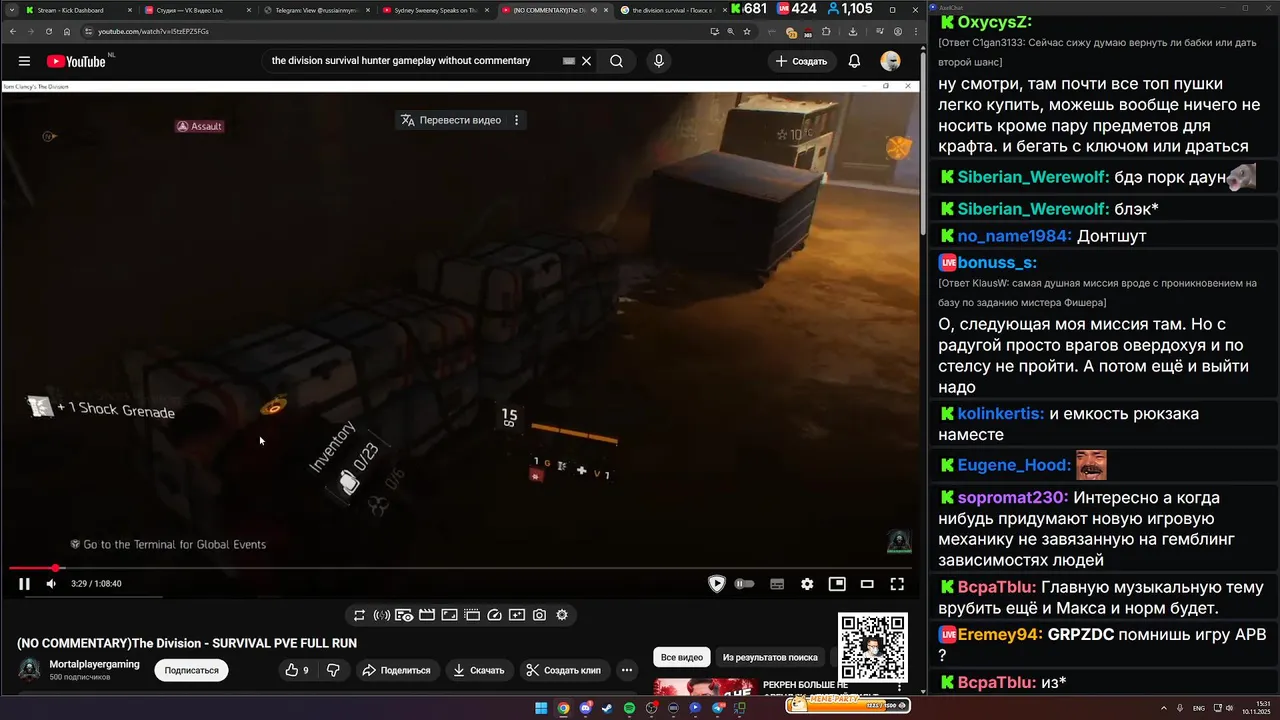
Task: Open YouTube notifications bell
Action: click(x=854, y=61)
